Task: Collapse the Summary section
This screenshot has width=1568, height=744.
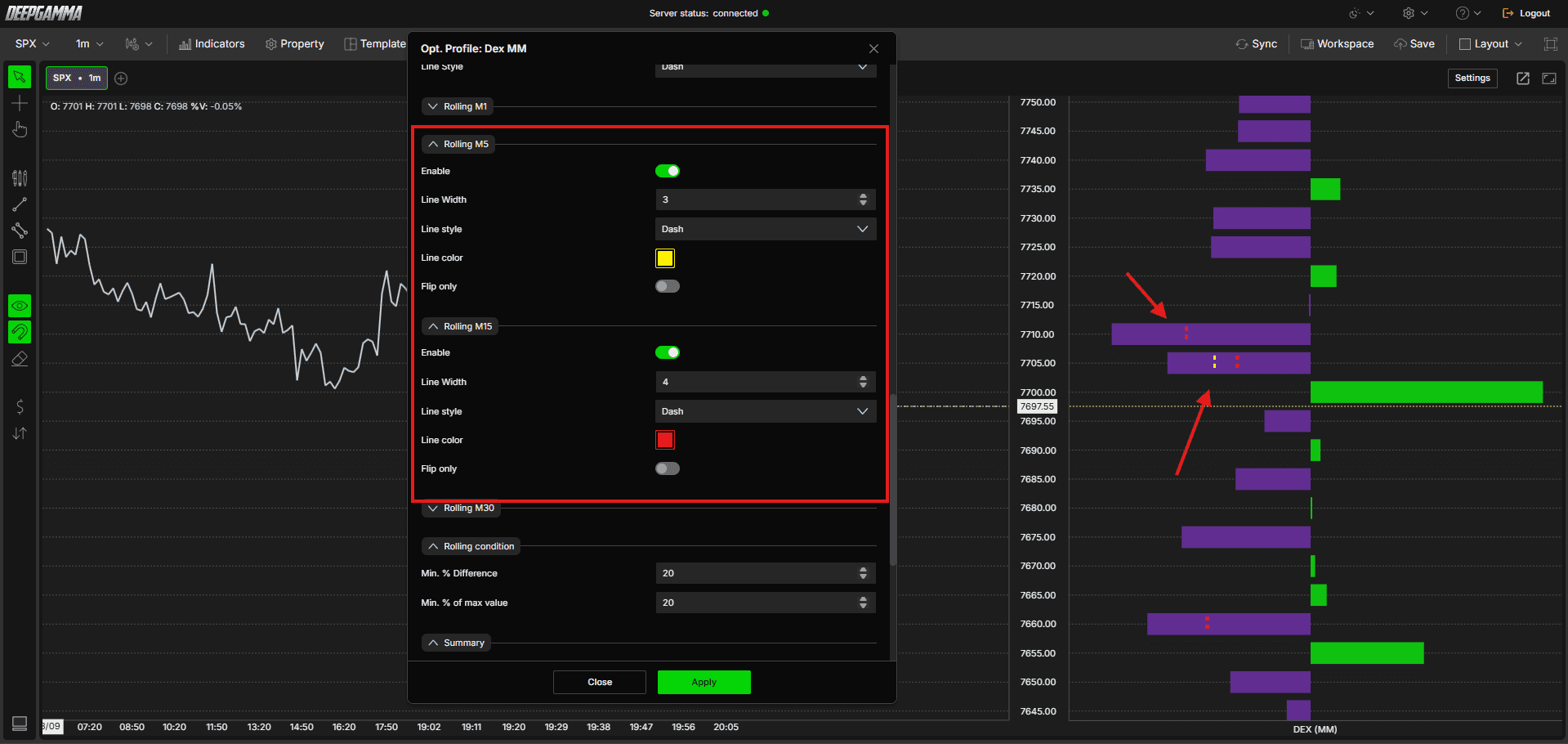Action: [457, 643]
